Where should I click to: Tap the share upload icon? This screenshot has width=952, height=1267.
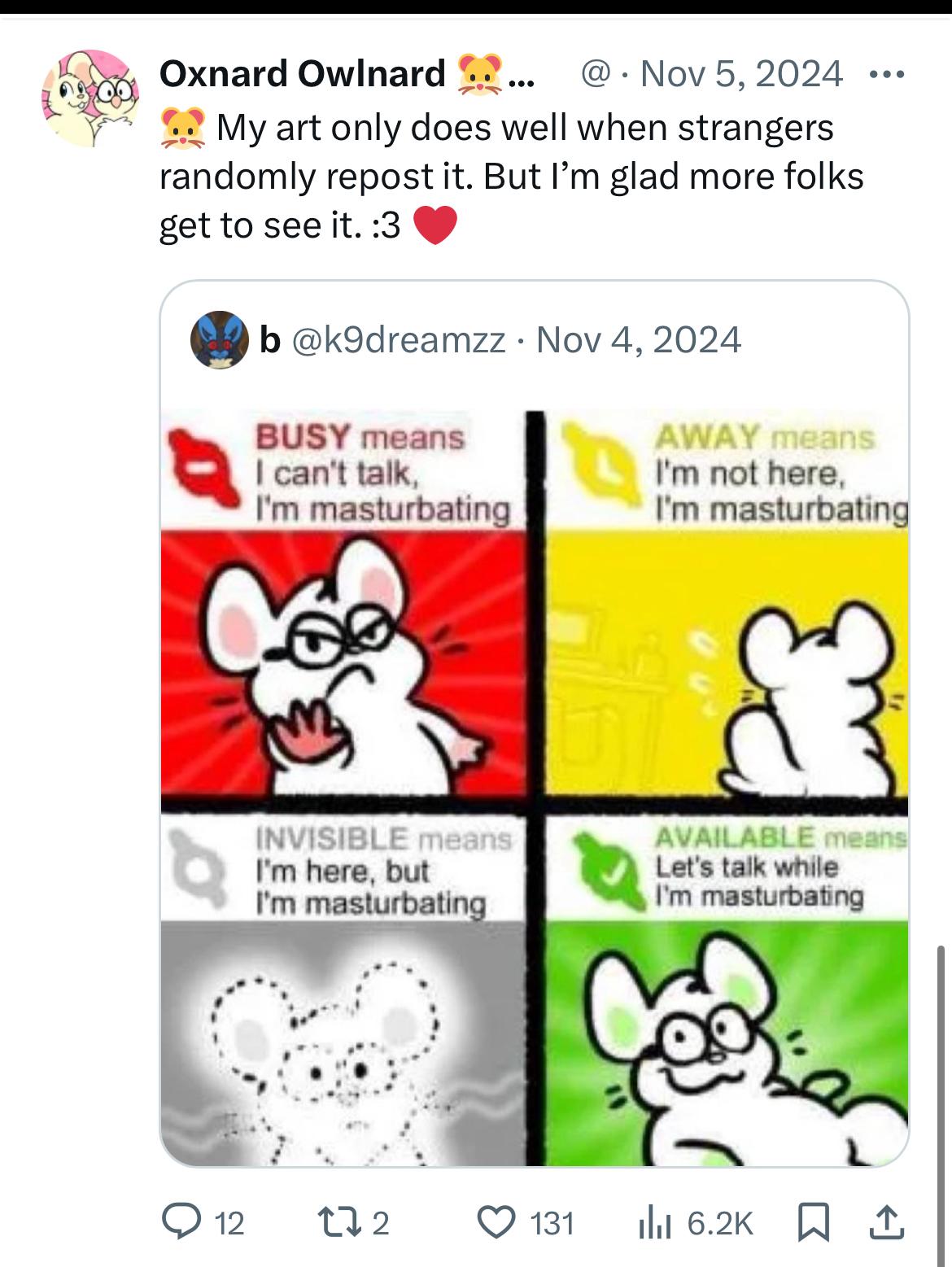[885, 1222]
